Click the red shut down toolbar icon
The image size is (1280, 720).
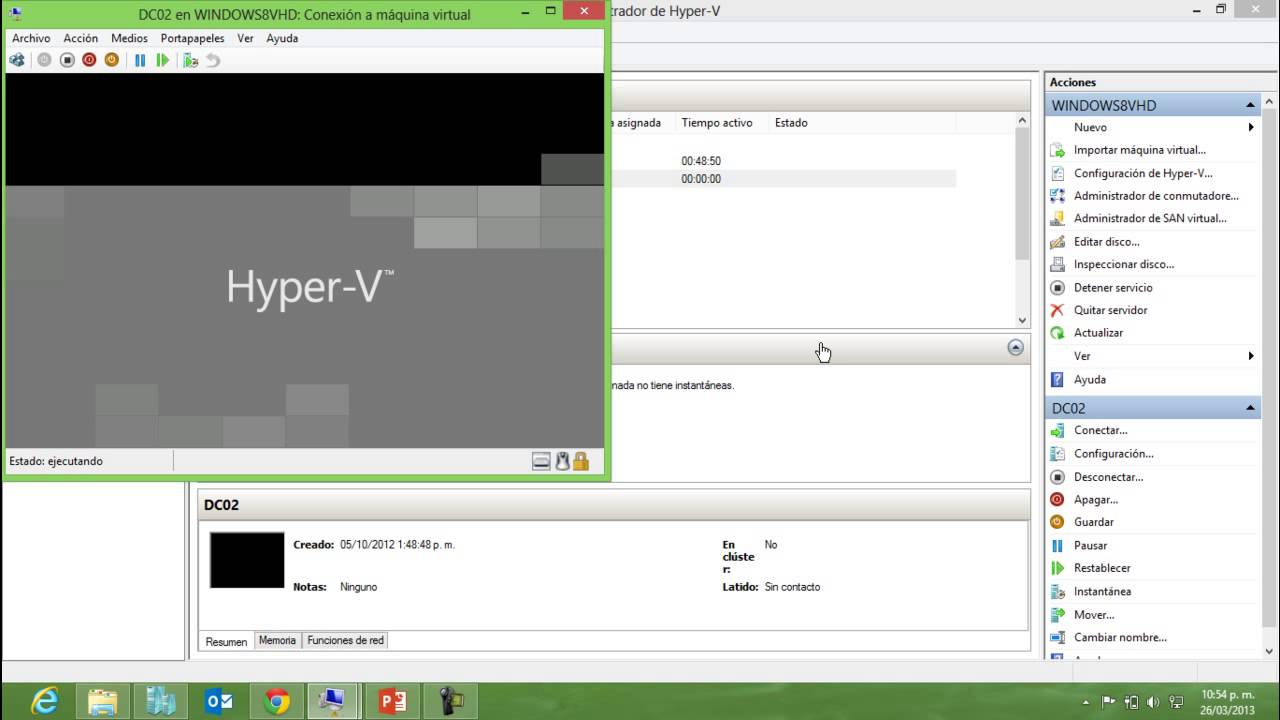89,60
